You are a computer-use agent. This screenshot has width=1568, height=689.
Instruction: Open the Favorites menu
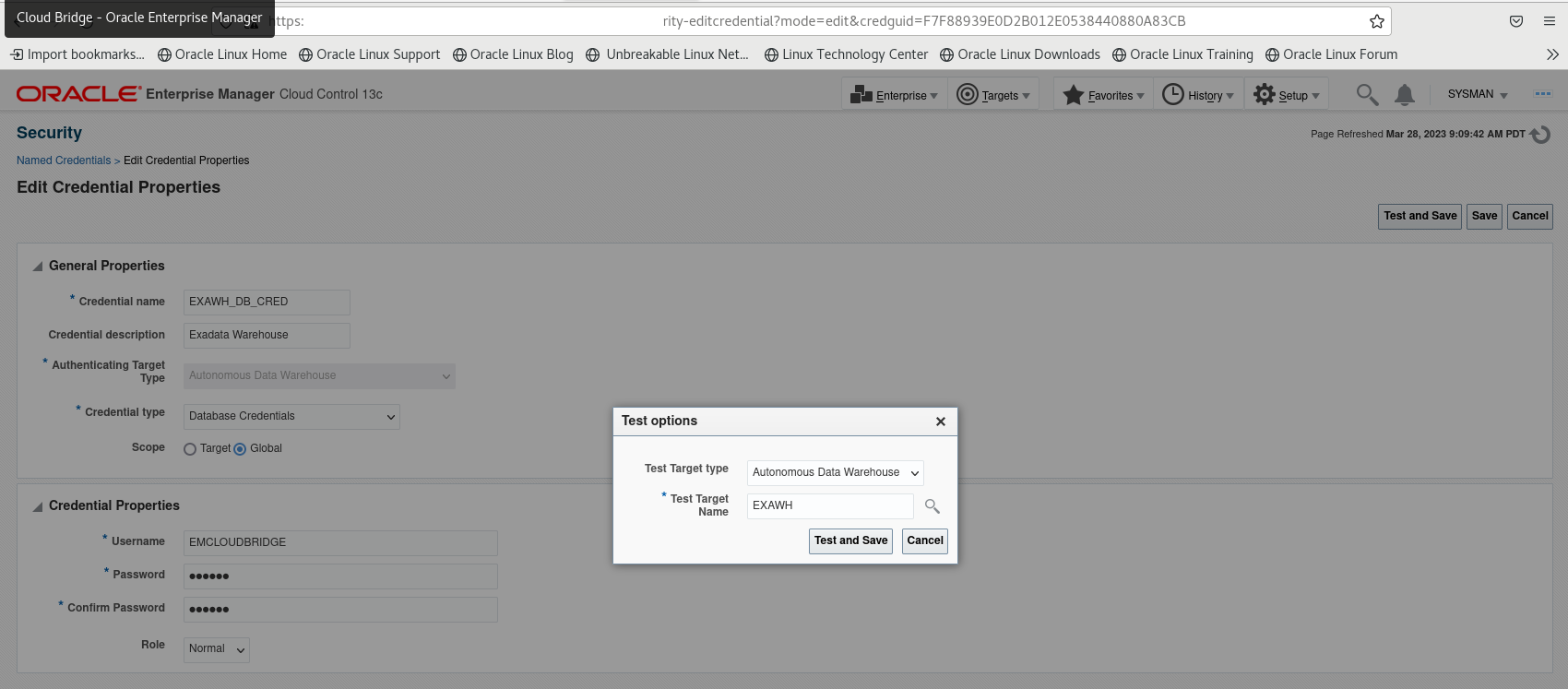coord(1104,95)
